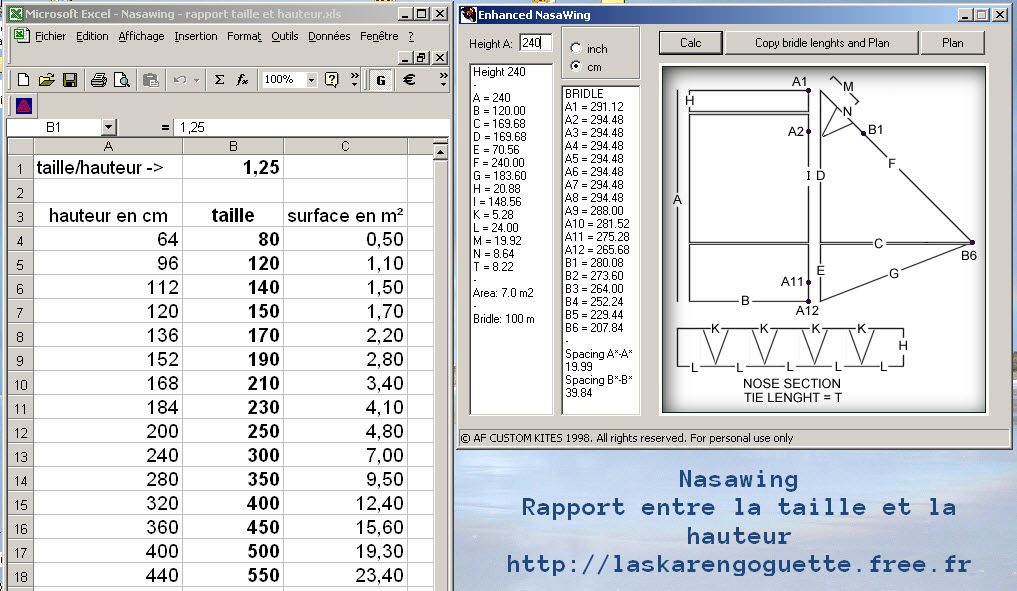
Task: Click the equals sign Edit Formula button
Action: coord(165,128)
